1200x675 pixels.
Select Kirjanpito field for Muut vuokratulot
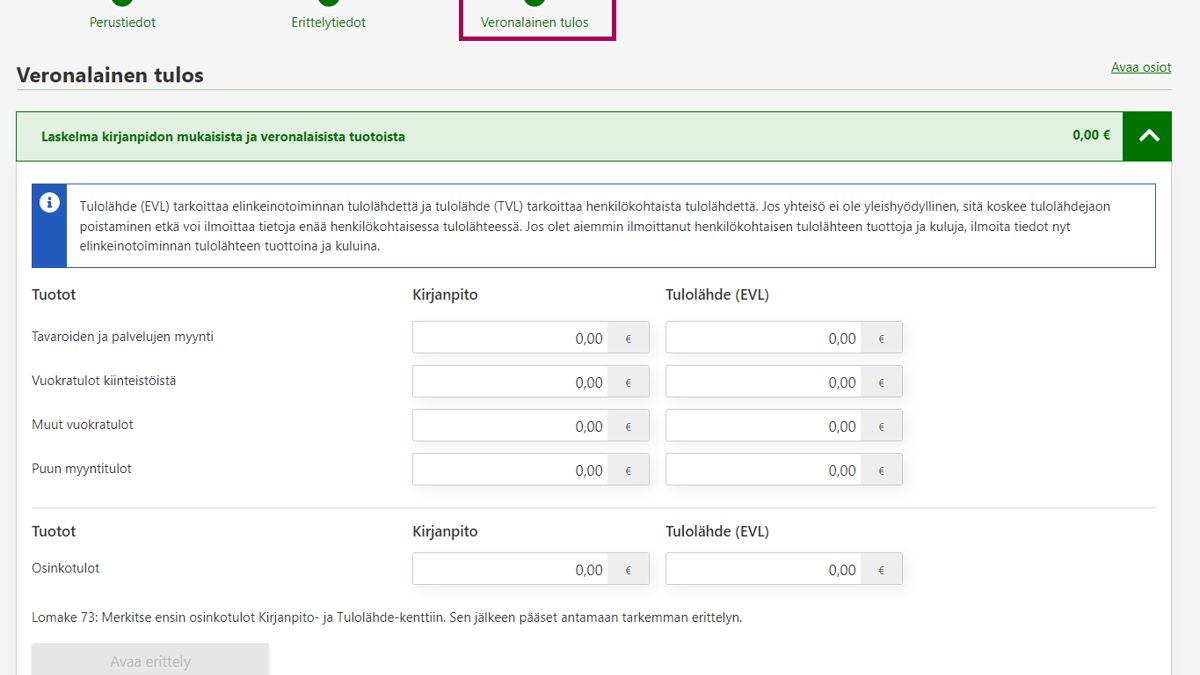click(x=510, y=426)
